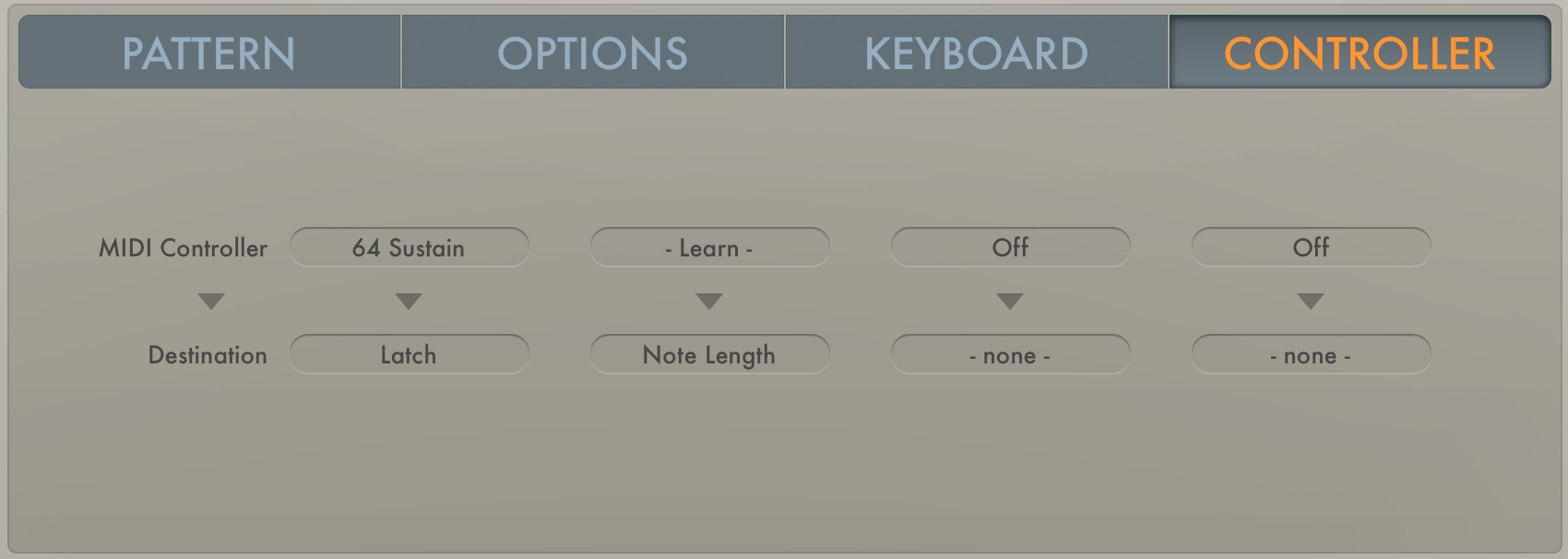The width and height of the screenshot is (1568, 559).
Task: Open the rightmost MIDI Controller dropdown set to Off
Action: click(x=1311, y=247)
